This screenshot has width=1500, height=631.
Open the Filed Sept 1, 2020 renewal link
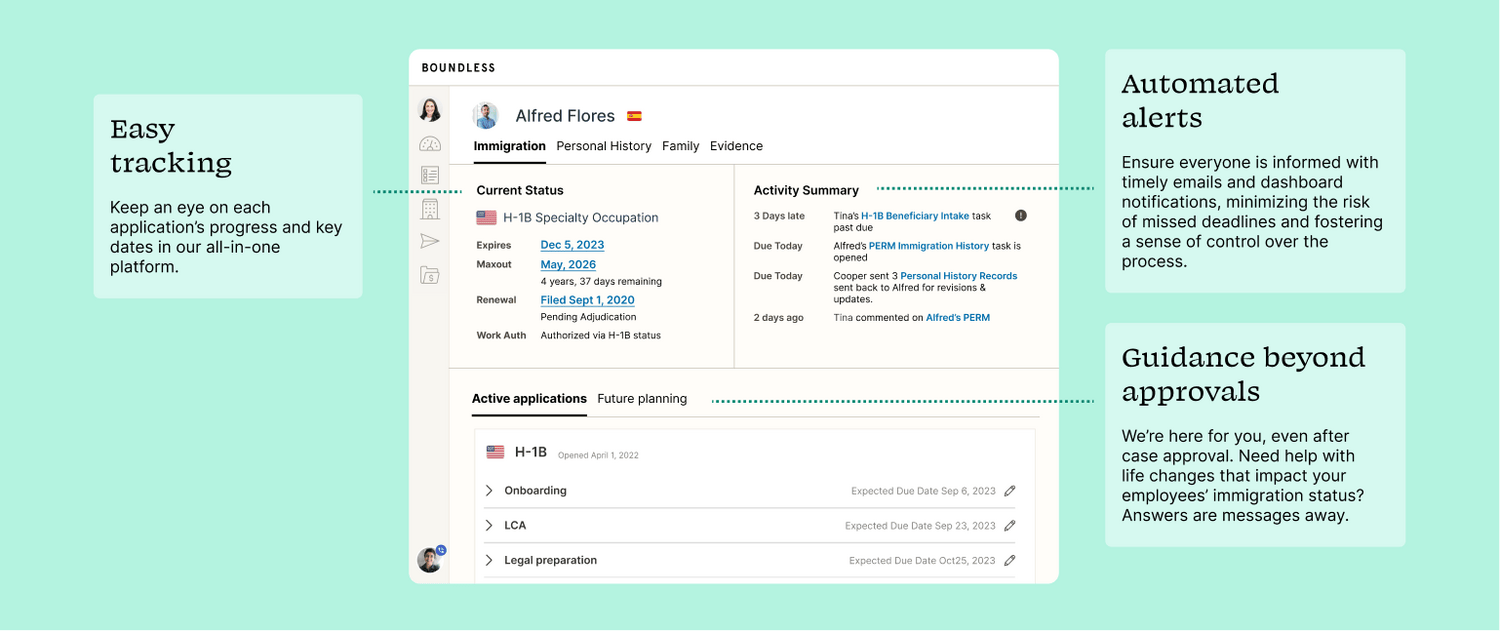tap(588, 300)
